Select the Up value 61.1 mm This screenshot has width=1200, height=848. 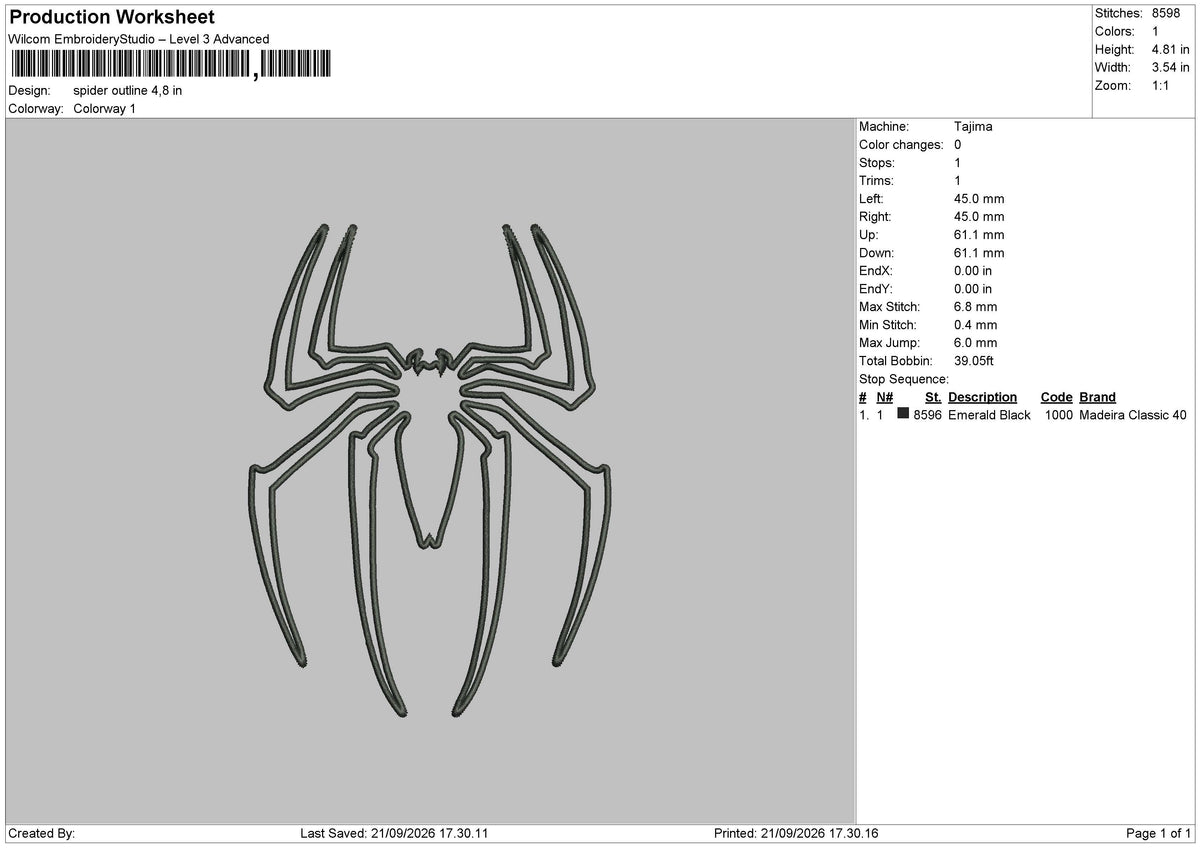click(x=979, y=235)
